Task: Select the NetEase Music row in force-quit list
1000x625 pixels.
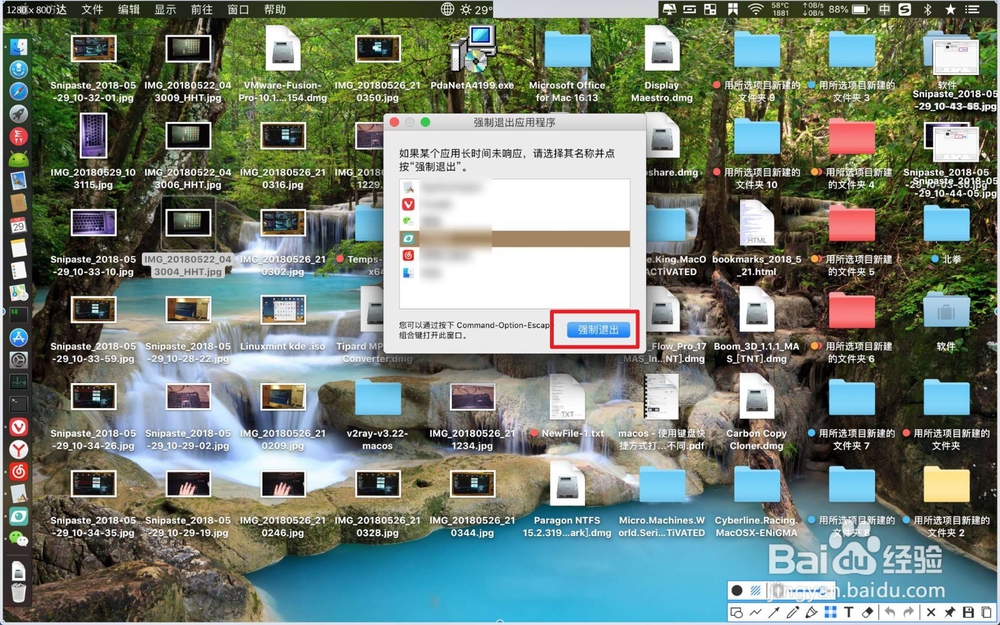Action: point(515,256)
